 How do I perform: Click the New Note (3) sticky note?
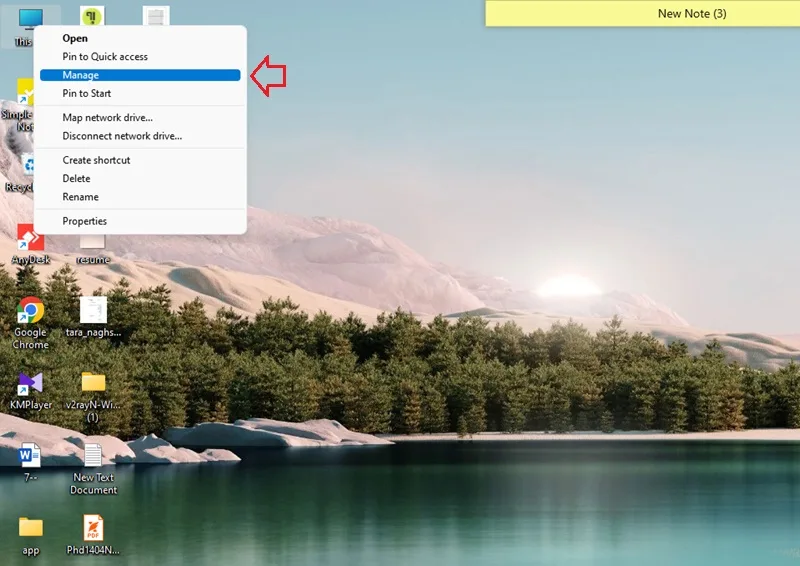642,13
